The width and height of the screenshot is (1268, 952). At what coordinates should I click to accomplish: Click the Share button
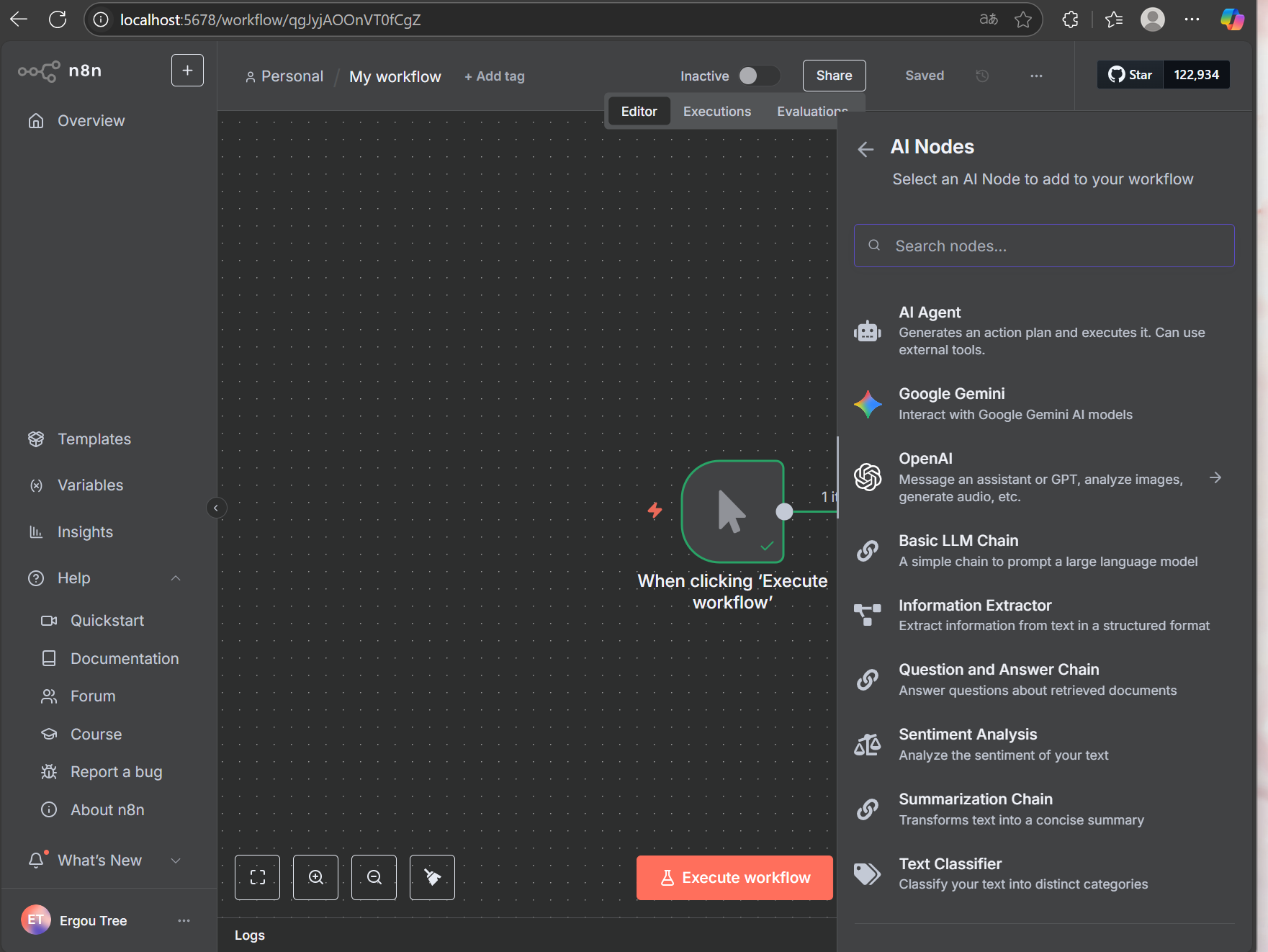point(834,76)
